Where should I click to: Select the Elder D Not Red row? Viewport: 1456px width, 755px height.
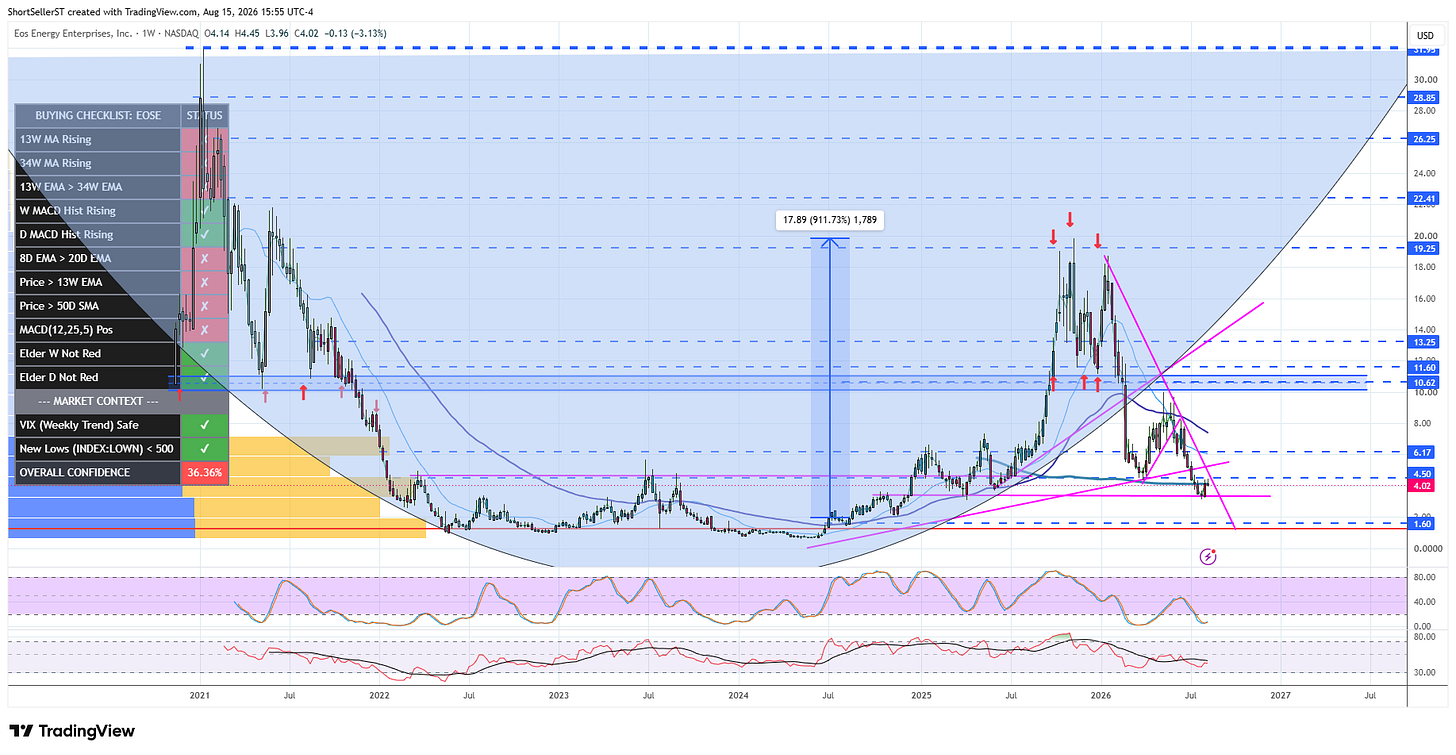point(122,377)
